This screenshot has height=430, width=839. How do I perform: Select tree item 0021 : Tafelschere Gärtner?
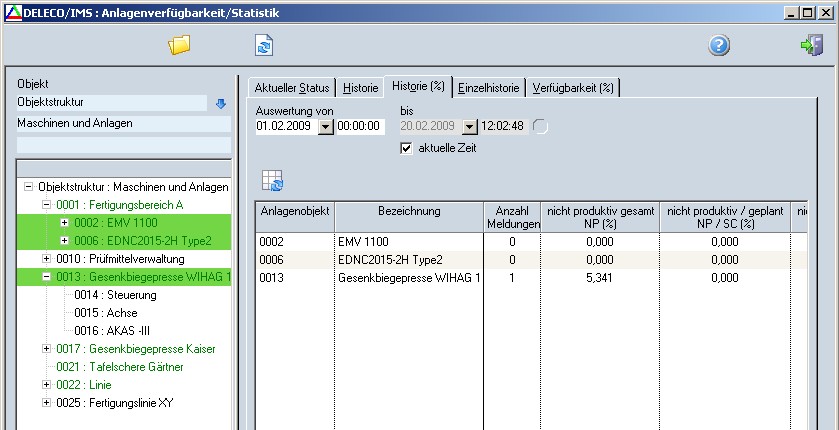pos(121,367)
